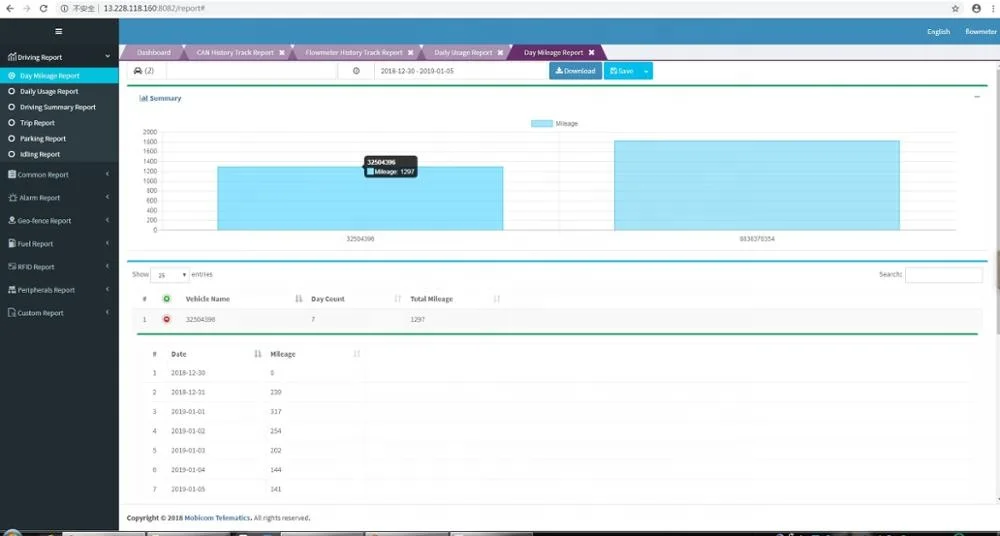The width and height of the screenshot is (1000, 536).
Task: Click the 32504396 mileage bar in chart
Action: 360,198
